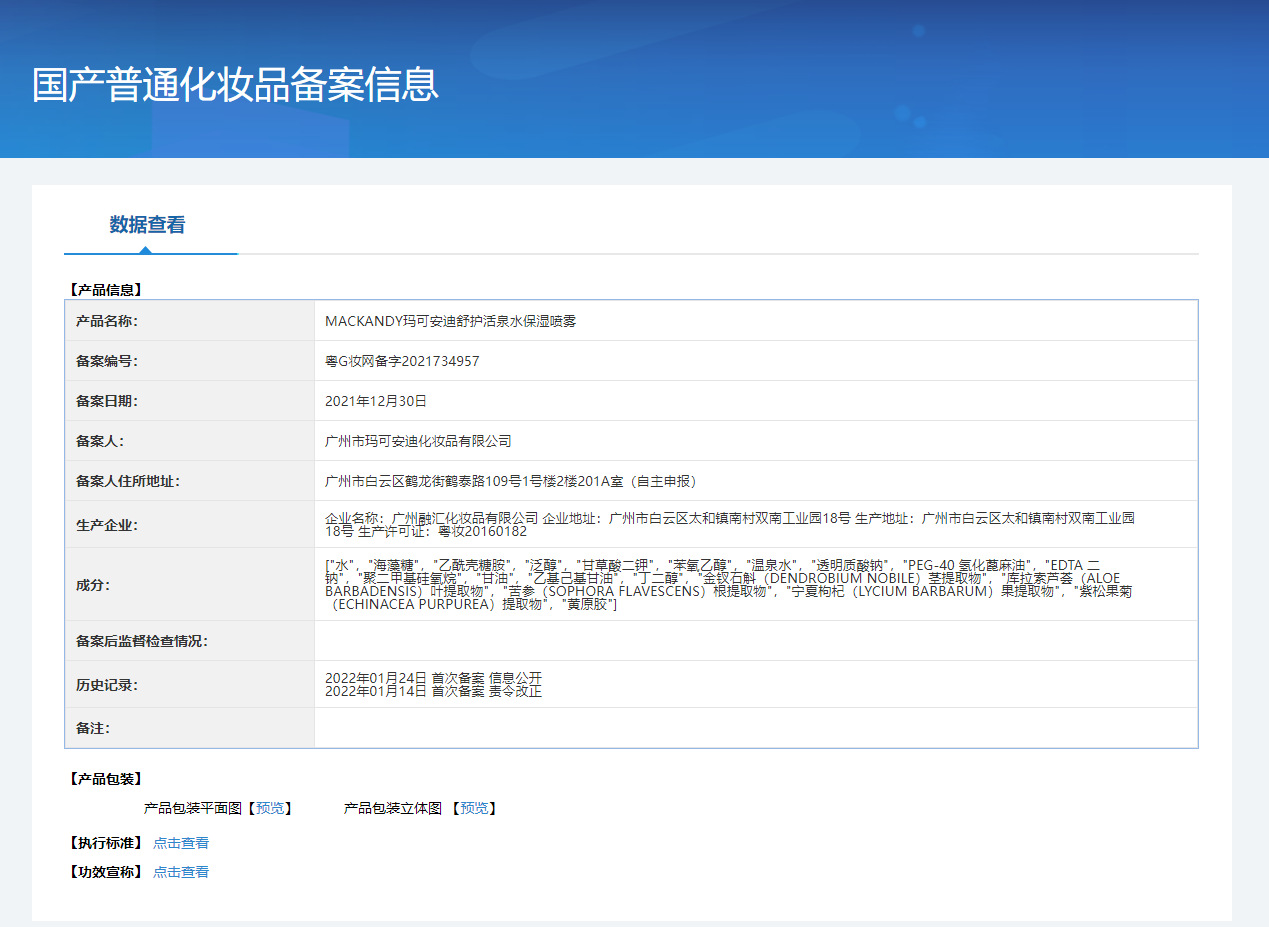Select manufacturer text 广州融汇化妆品有限公司

(465, 518)
